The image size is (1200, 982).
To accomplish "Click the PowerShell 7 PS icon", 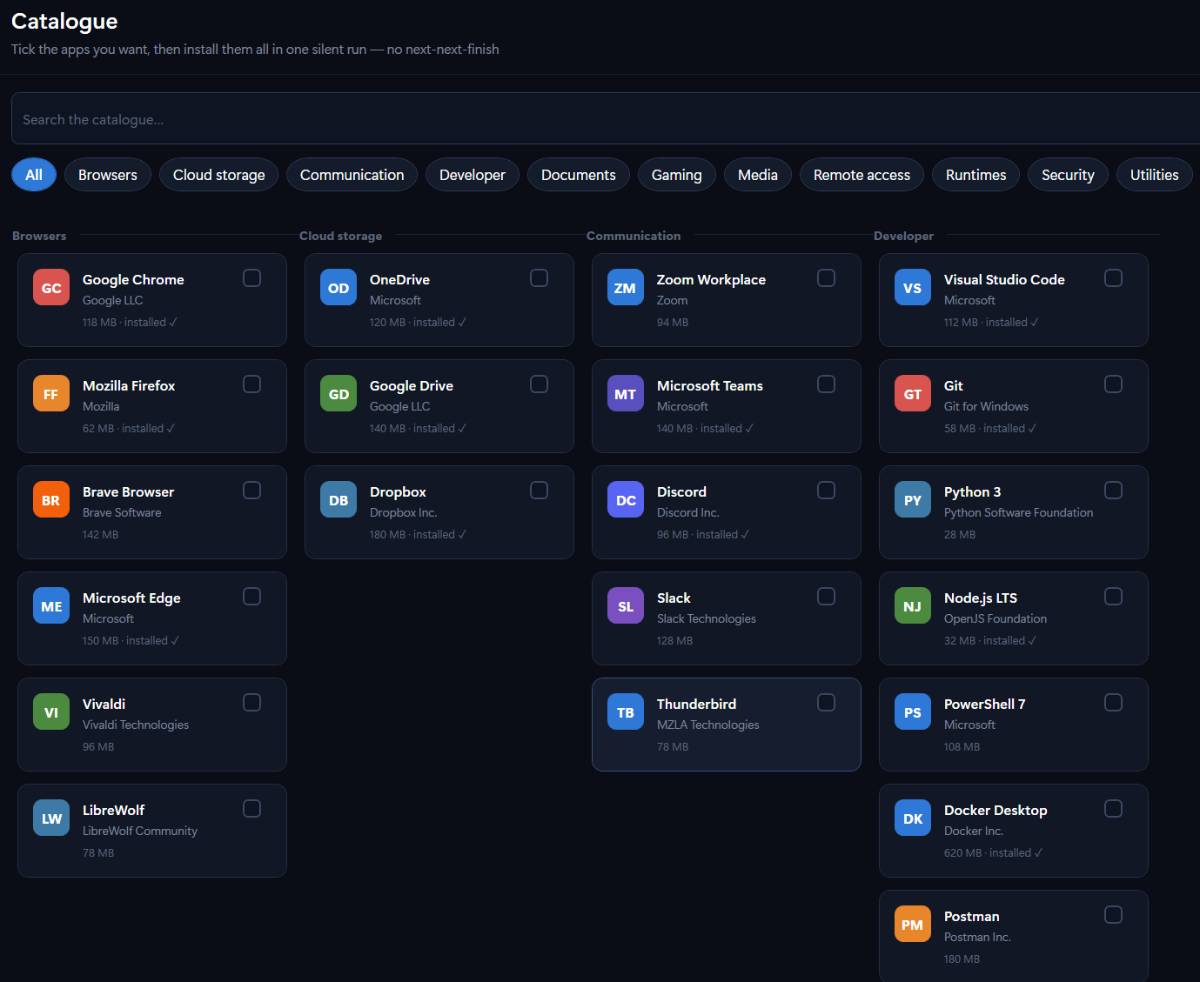I will tap(912, 712).
